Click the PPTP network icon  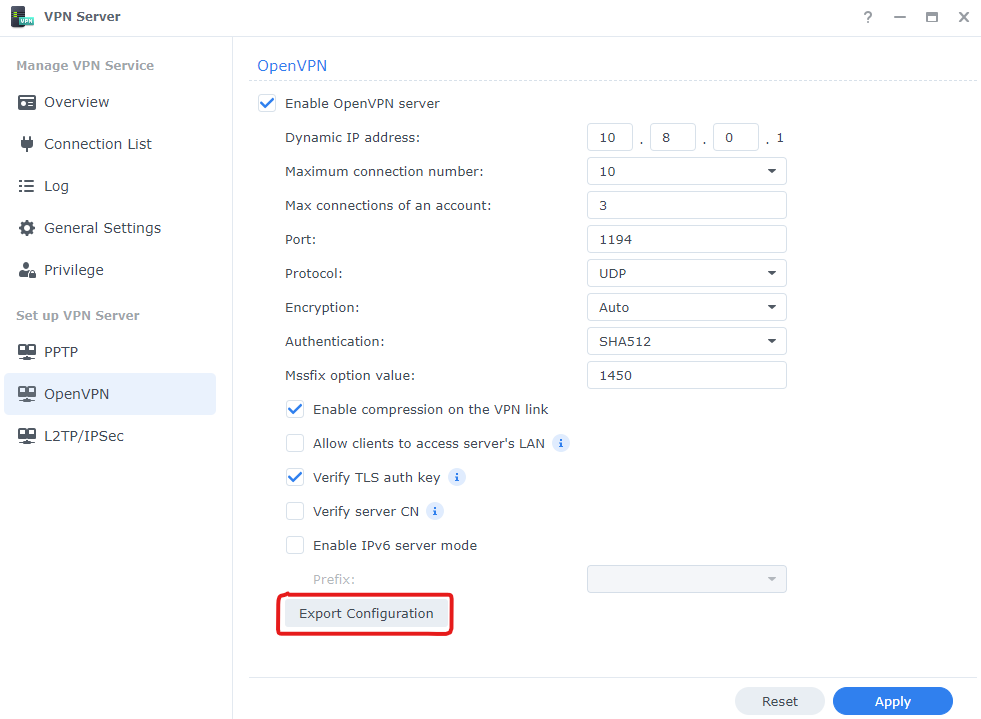pos(27,352)
